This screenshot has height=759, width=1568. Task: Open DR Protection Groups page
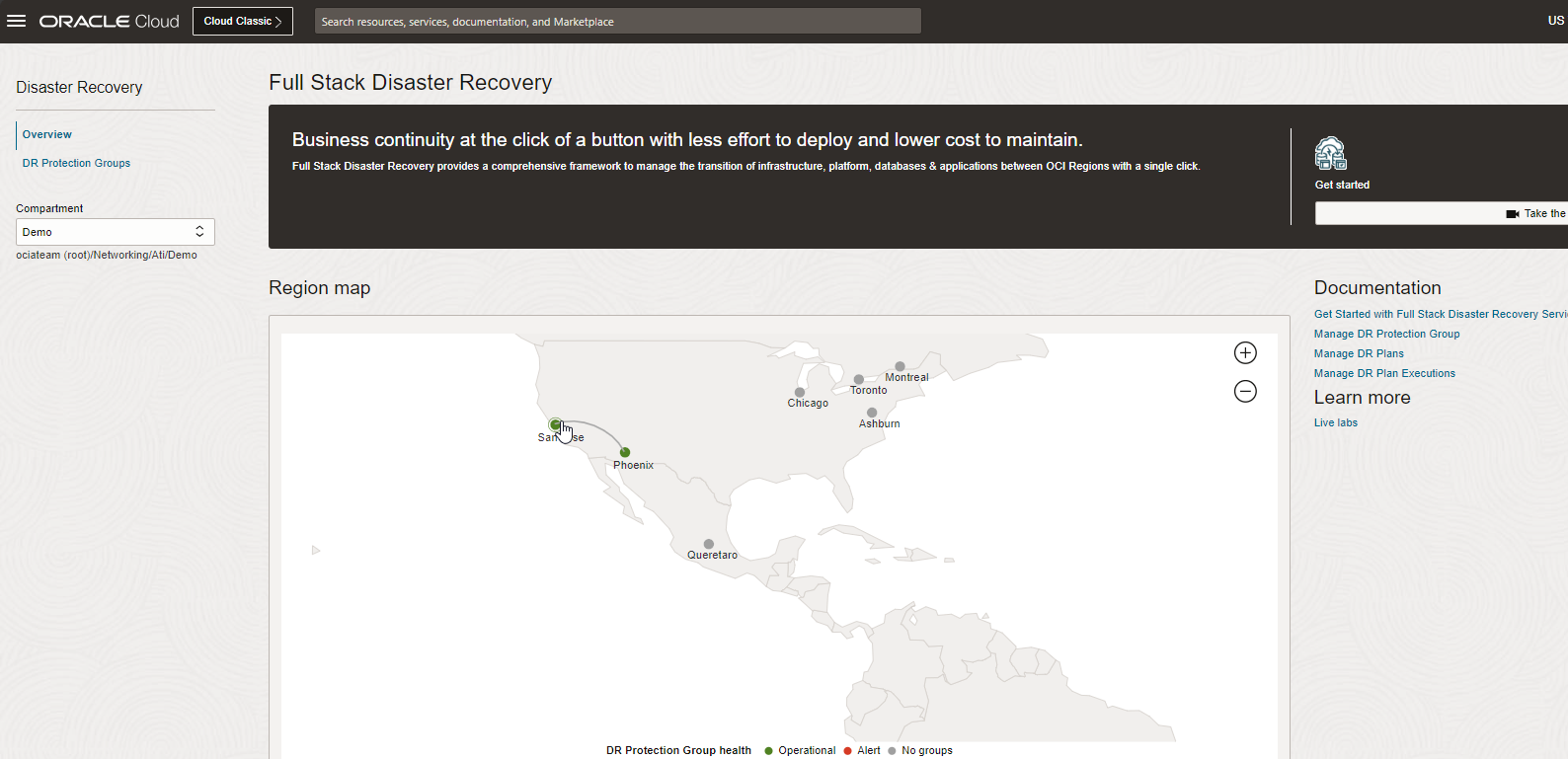76,163
